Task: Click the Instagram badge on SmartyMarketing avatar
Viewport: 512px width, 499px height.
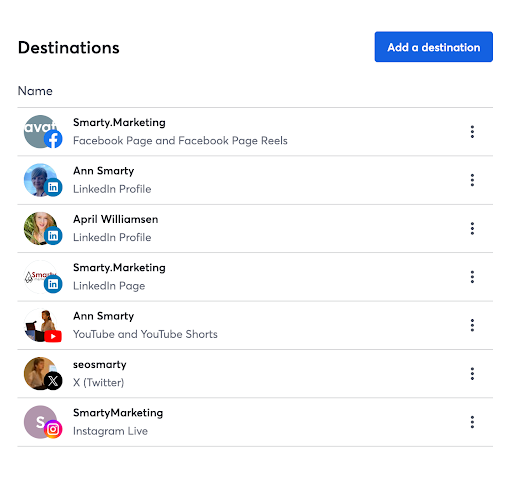Action: click(53, 429)
